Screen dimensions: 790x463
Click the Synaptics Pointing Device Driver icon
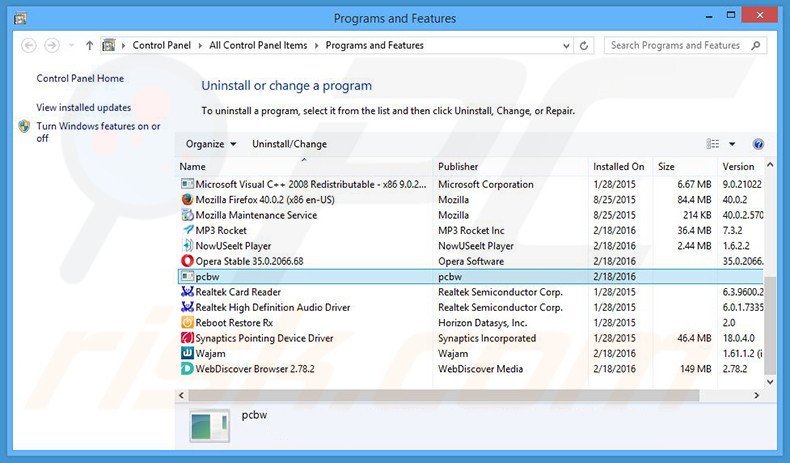[x=187, y=338]
